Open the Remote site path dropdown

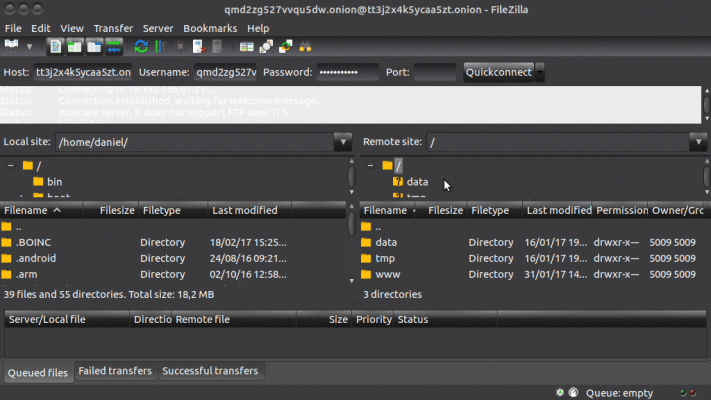tap(697, 142)
